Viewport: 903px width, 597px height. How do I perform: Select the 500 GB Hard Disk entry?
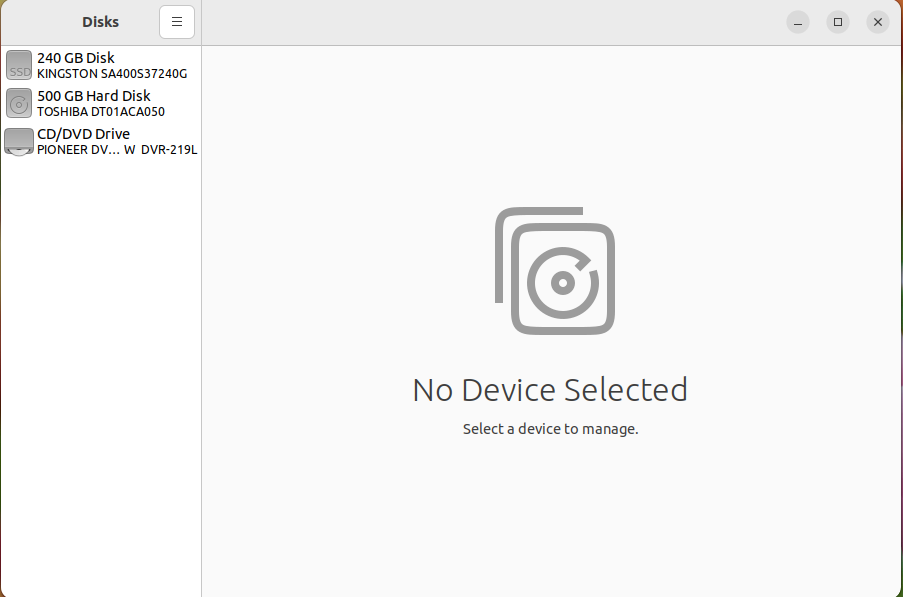point(101,103)
